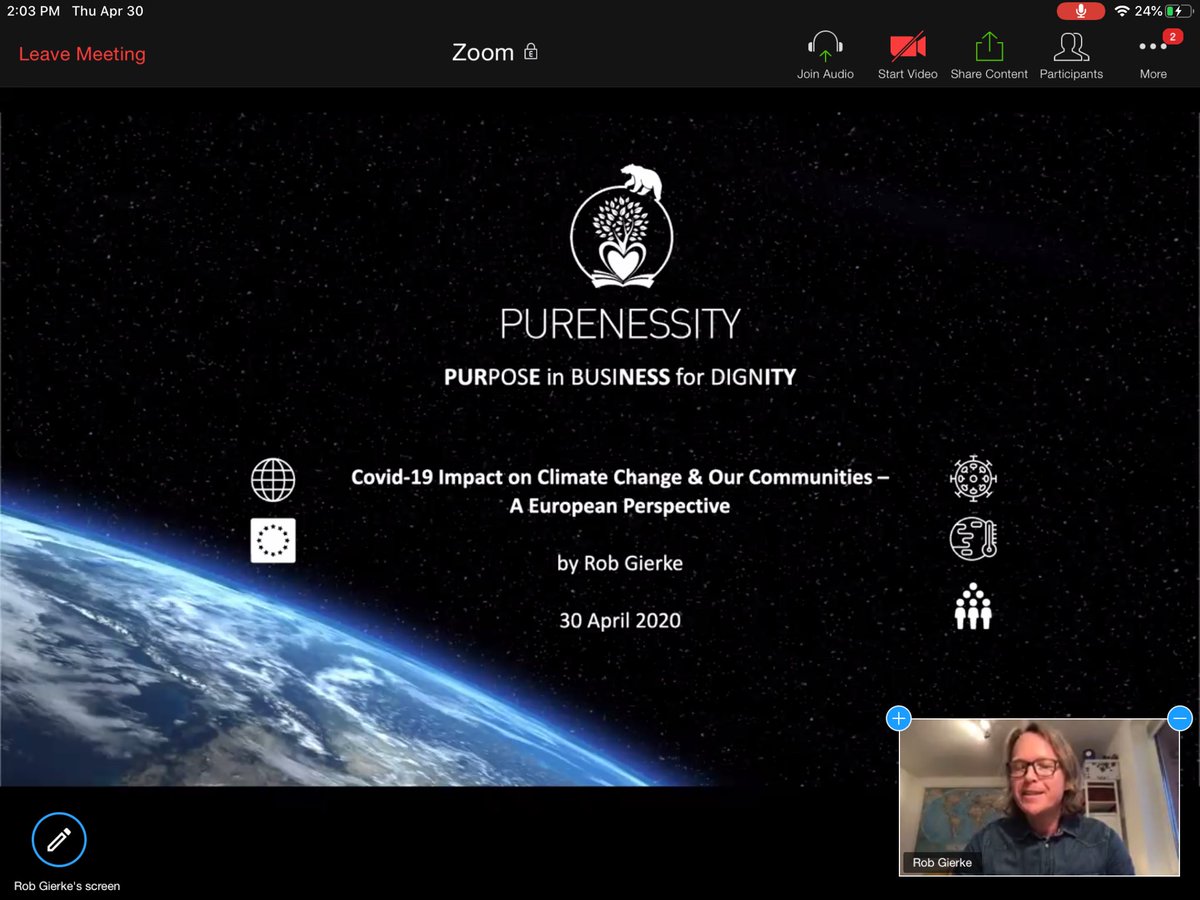Open the annotate pencil tool

tap(59, 839)
